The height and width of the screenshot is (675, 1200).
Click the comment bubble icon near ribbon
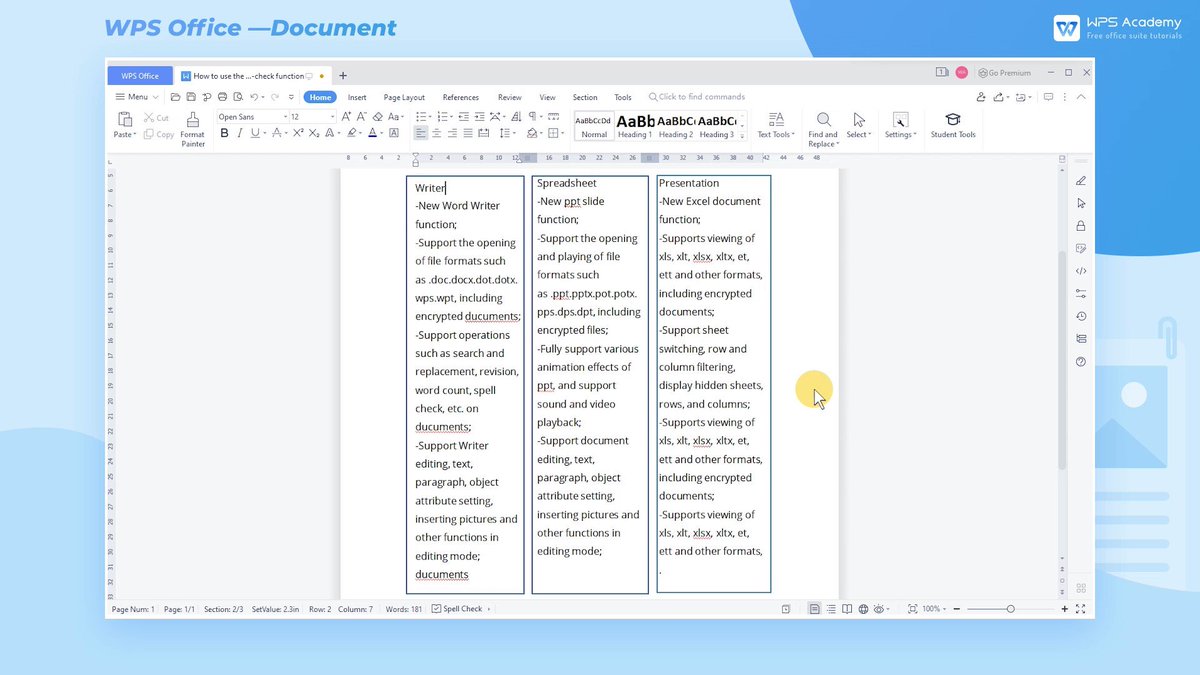click(1048, 97)
